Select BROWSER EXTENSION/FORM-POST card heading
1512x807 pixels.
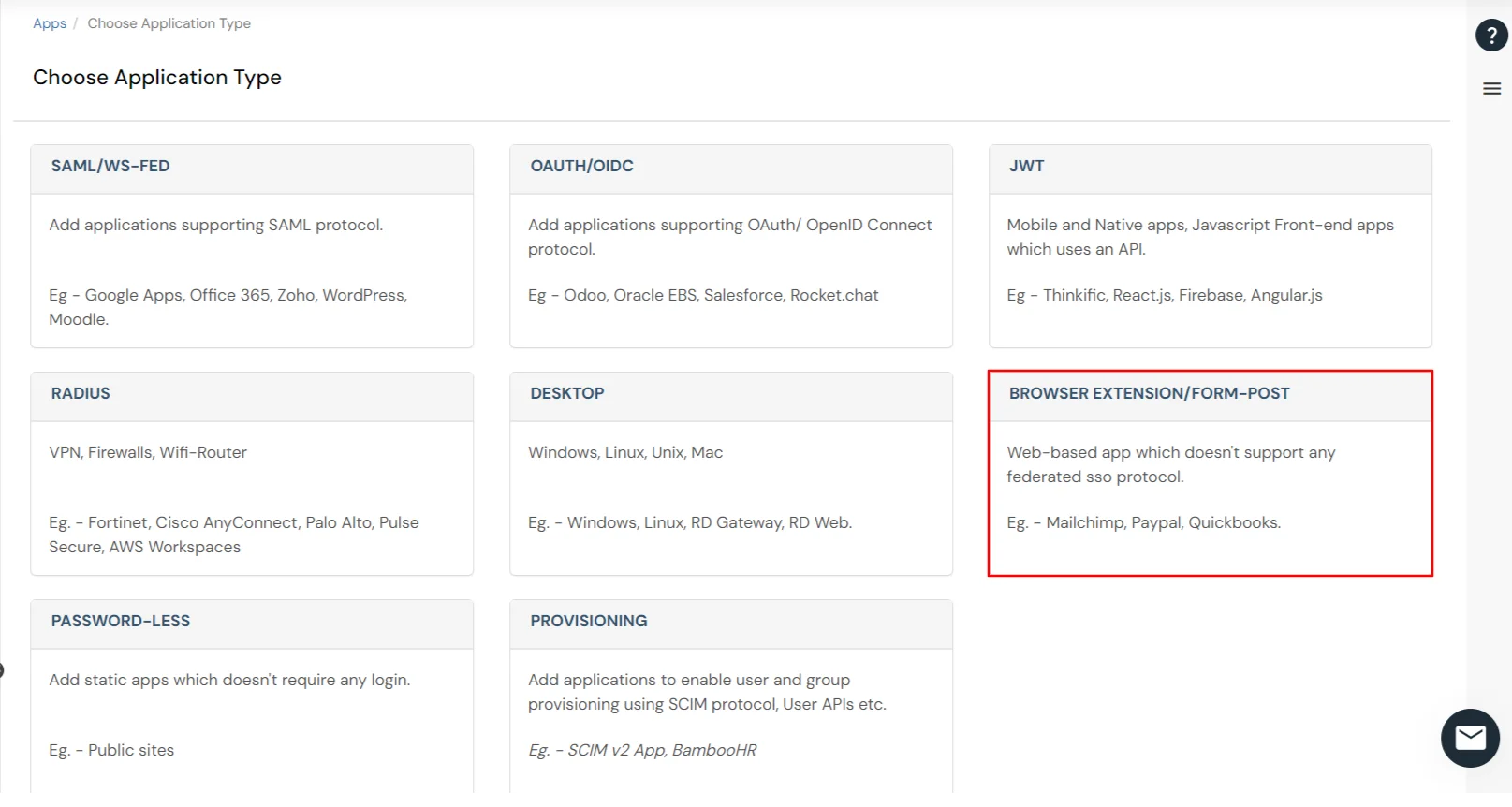pyautogui.click(x=1149, y=393)
